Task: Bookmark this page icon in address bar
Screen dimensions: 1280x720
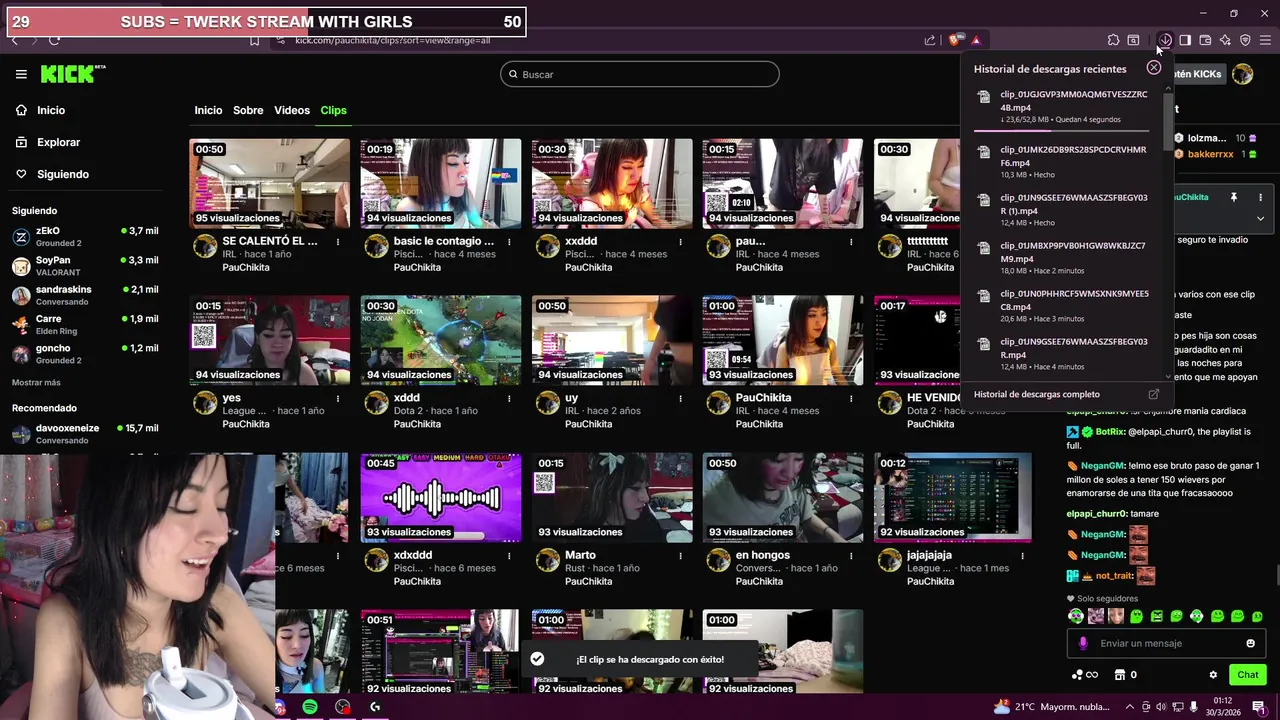Action: [254, 40]
